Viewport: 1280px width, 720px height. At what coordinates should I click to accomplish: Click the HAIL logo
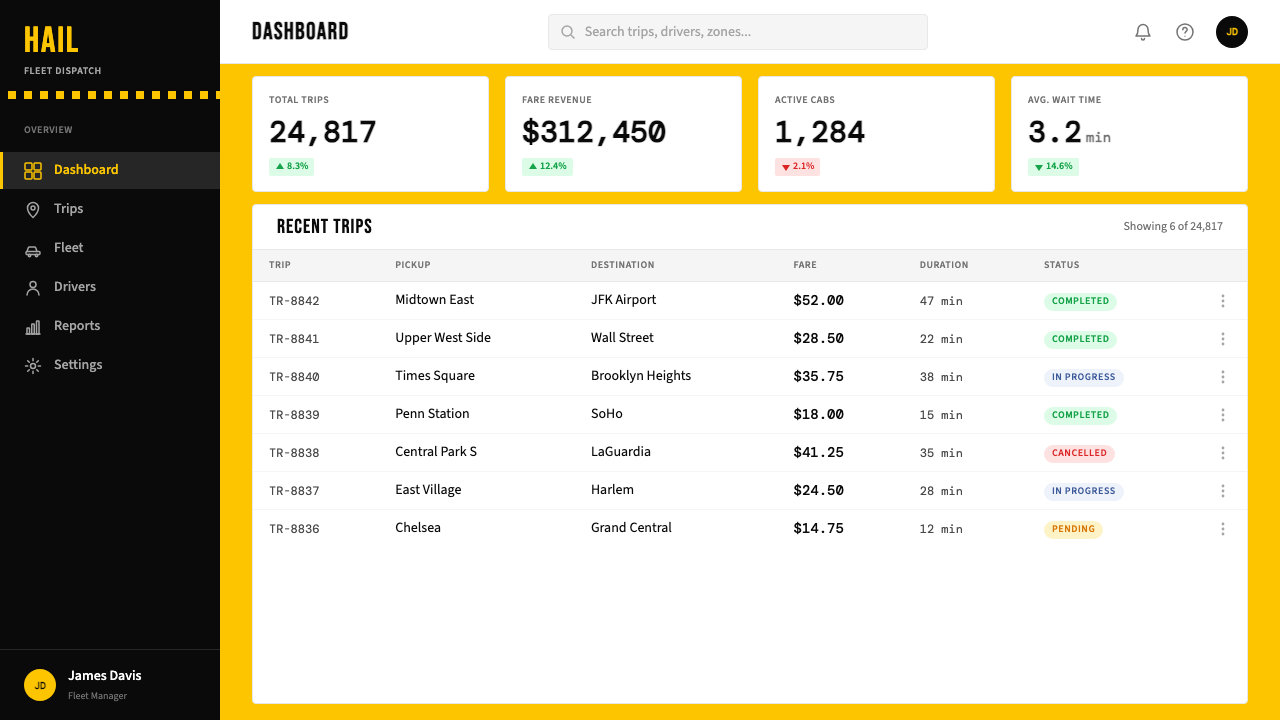pos(51,40)
